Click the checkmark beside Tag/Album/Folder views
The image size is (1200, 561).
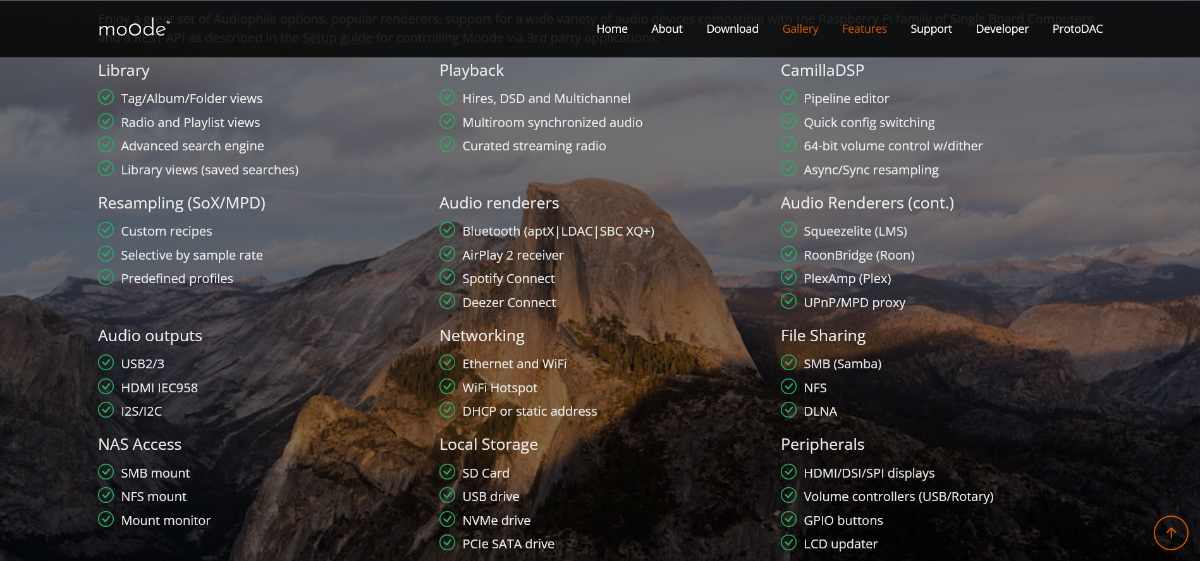(x=106, y=97)
